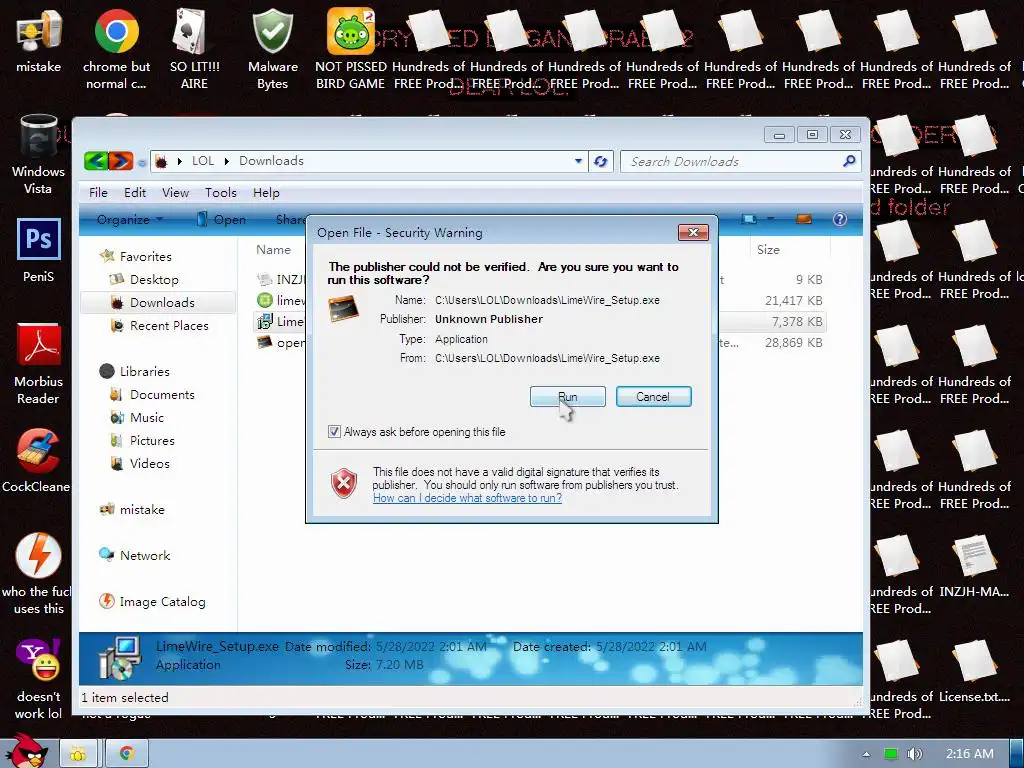Click the Search Downloads field
The width and height of the screenshot is (1024, 768).
(x=741, y=161)
